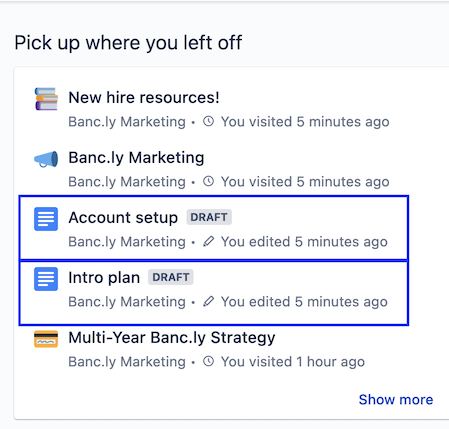Open the New hire resources! page

click(144, 98)
